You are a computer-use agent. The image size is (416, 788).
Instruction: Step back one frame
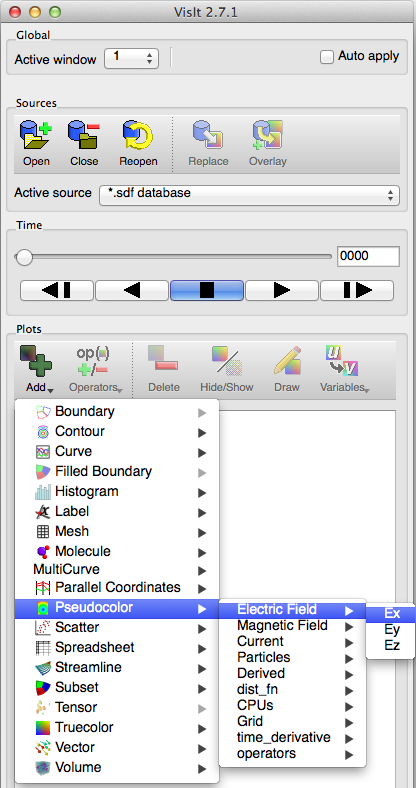[x=56, y=290]
